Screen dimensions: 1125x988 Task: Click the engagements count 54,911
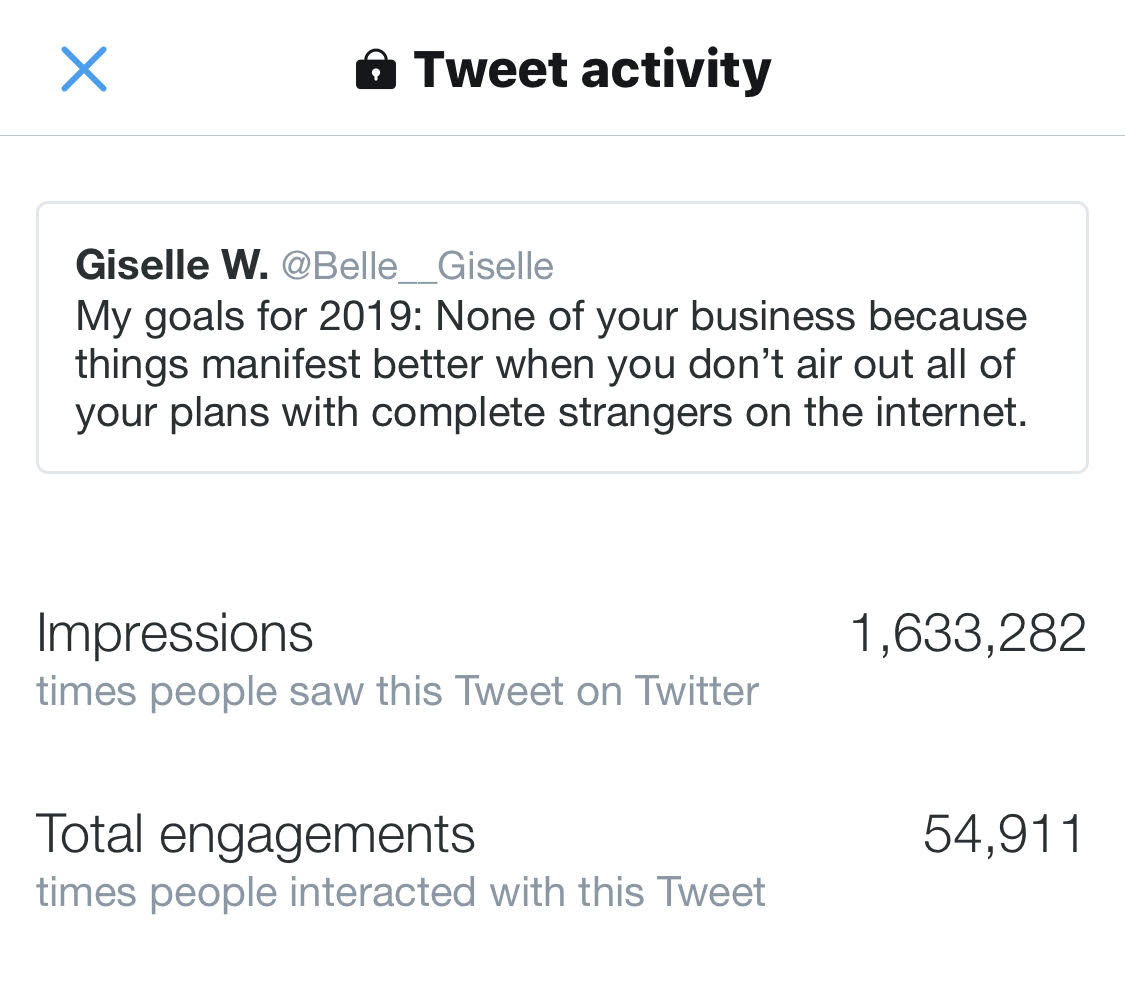tap(1003, 834)
